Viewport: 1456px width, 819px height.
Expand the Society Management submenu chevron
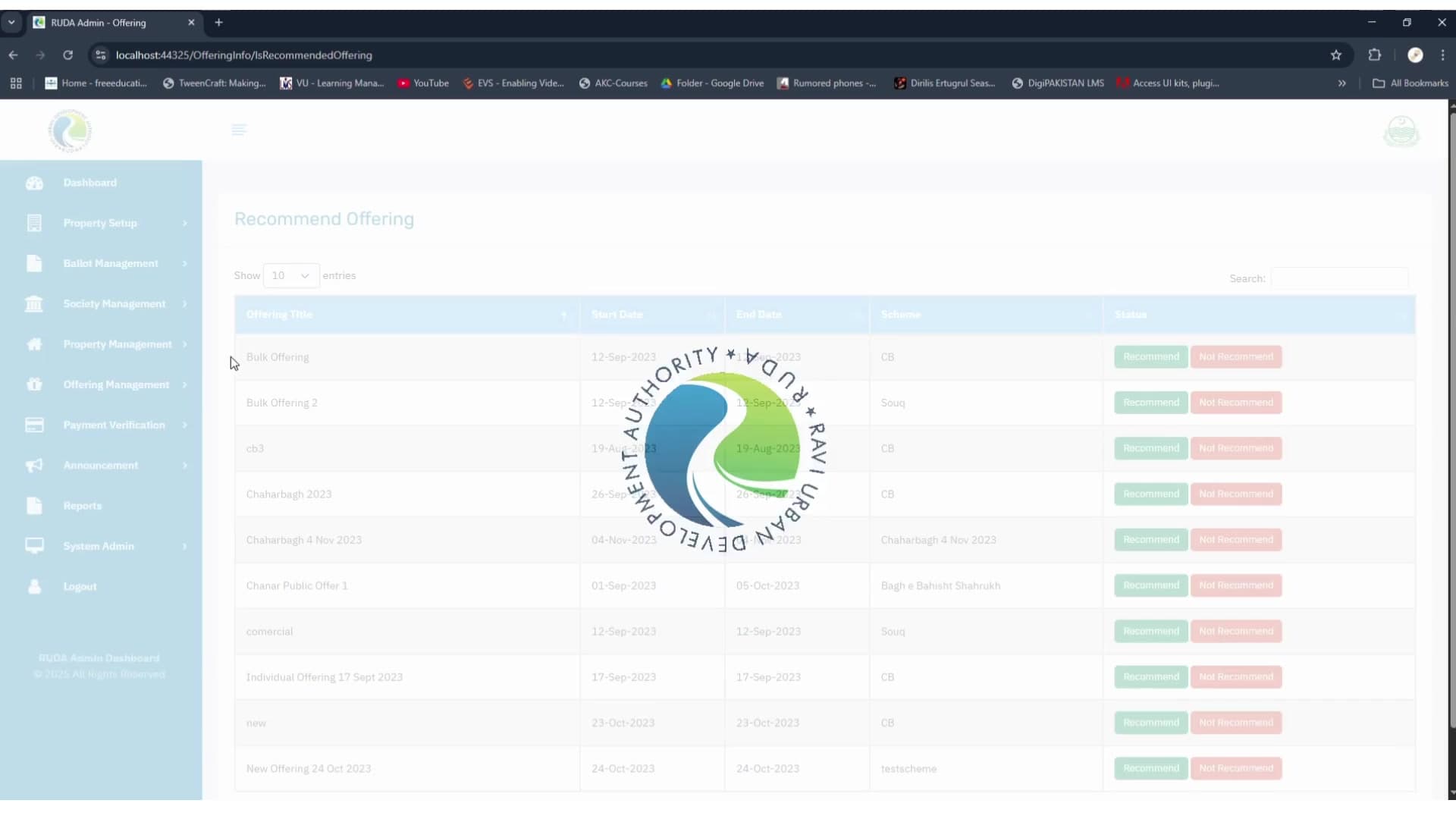(x=184, y=303)
